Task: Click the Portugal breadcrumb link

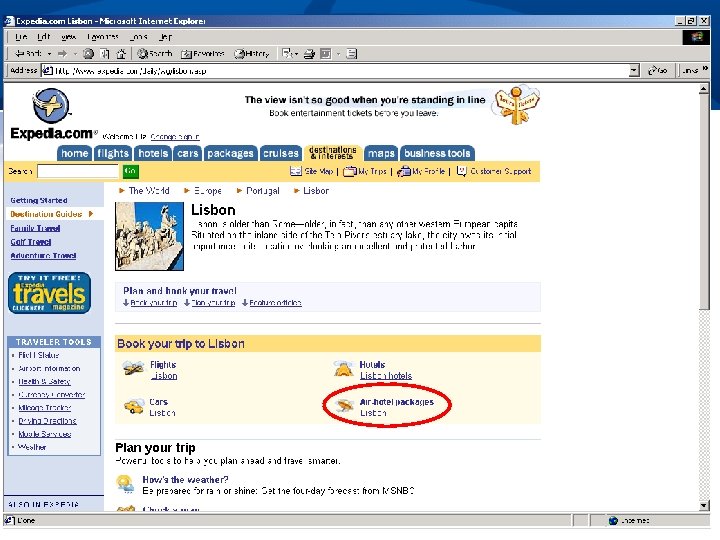Action: (x=263, y=191)
